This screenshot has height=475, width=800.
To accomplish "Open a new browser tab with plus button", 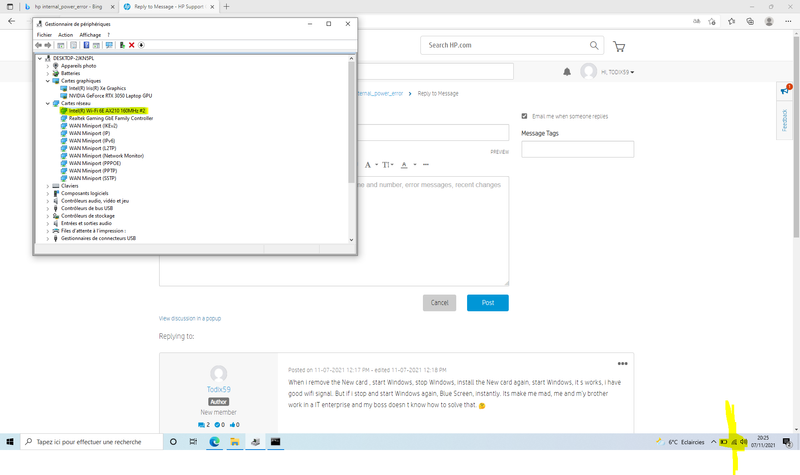I will pos(227,7).
